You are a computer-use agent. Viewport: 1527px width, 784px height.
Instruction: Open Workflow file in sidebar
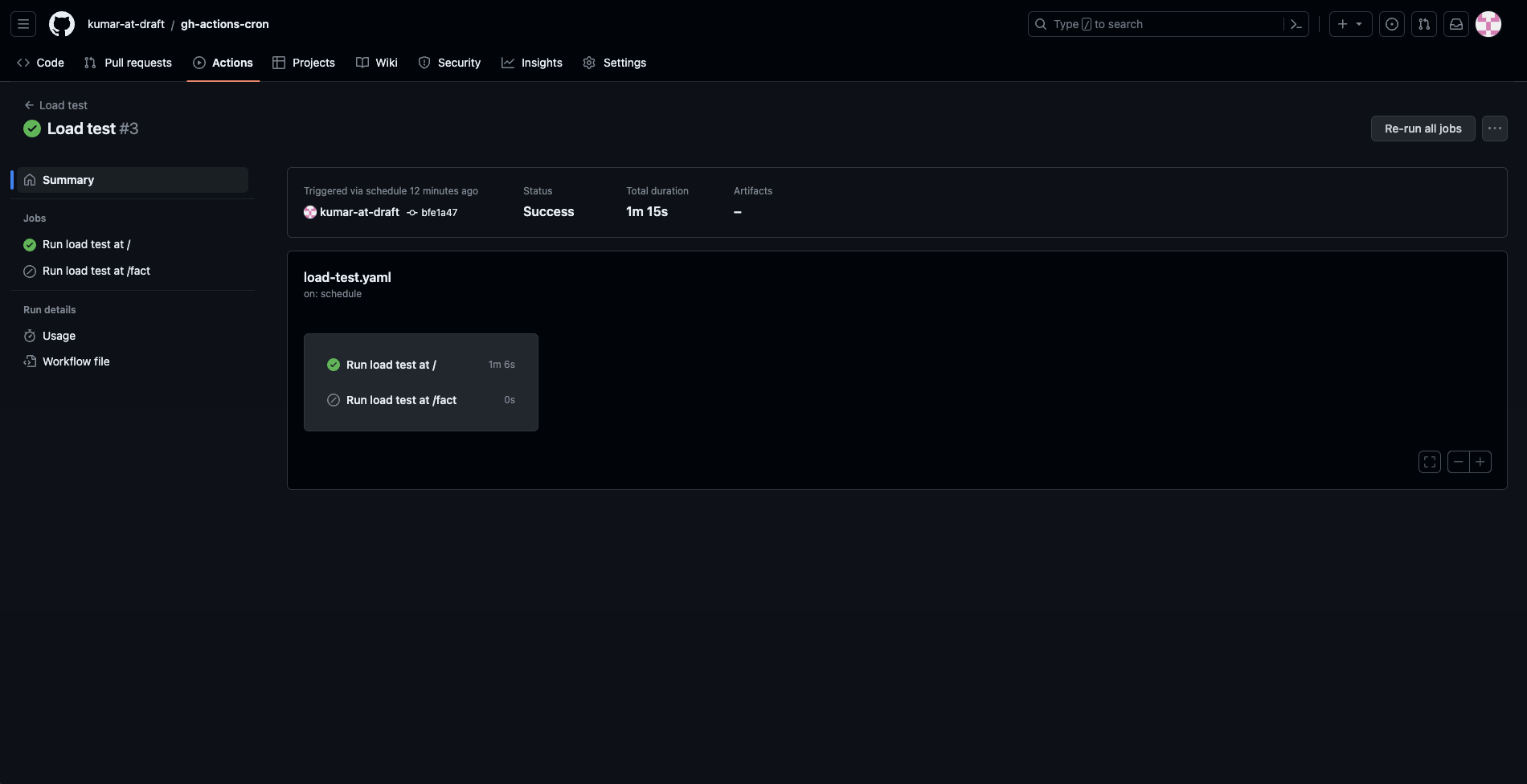(x=76, y=361)
